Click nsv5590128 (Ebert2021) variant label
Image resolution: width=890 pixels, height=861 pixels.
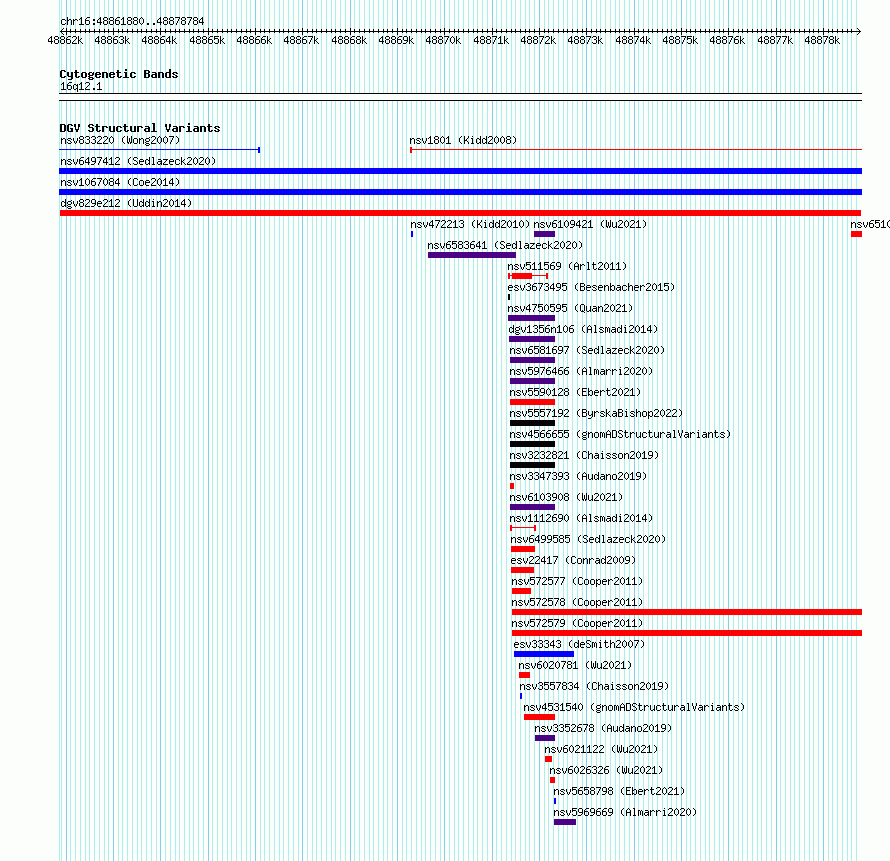coord(575,392)
